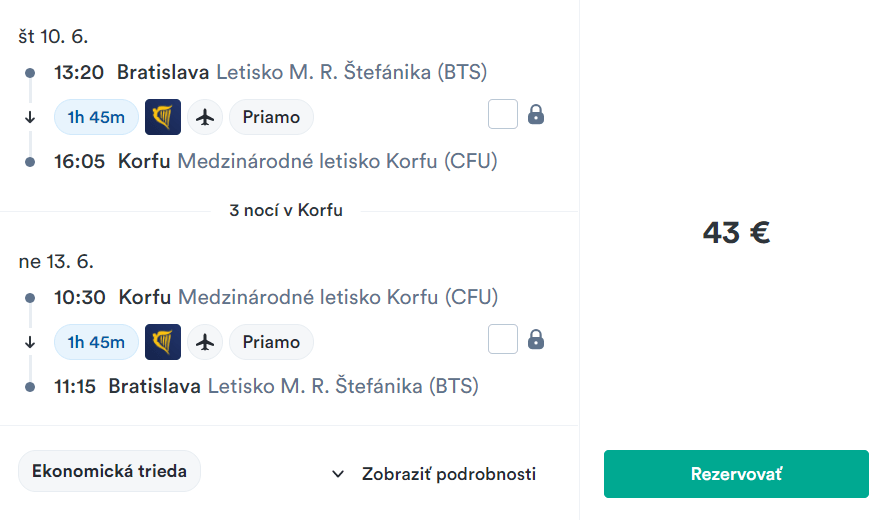This screenshot has width=892, height=520.
Task: Click airplane icon on return flight
Action: point(206,342)
